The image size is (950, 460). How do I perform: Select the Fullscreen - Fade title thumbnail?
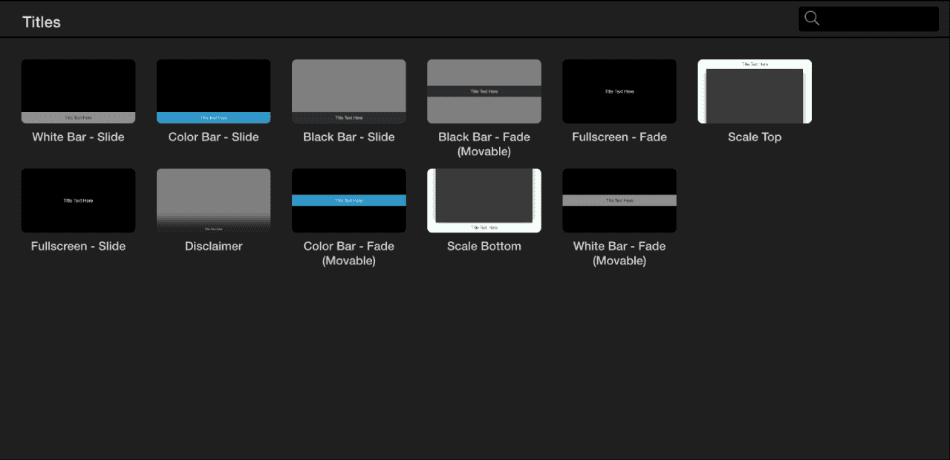pyautogui.click(x=619, y=92)
